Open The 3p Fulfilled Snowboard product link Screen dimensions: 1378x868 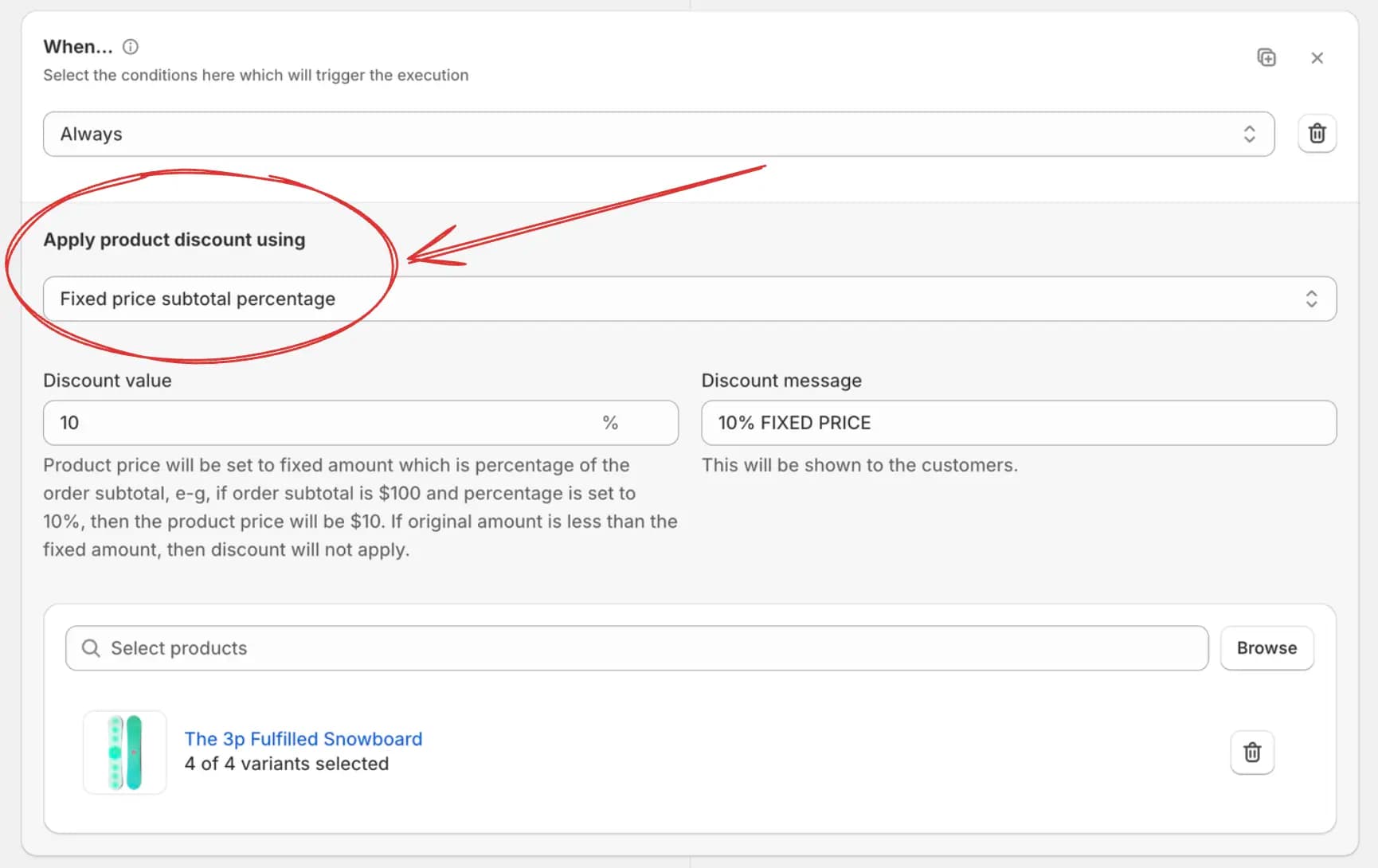click(x=303, y=738)
